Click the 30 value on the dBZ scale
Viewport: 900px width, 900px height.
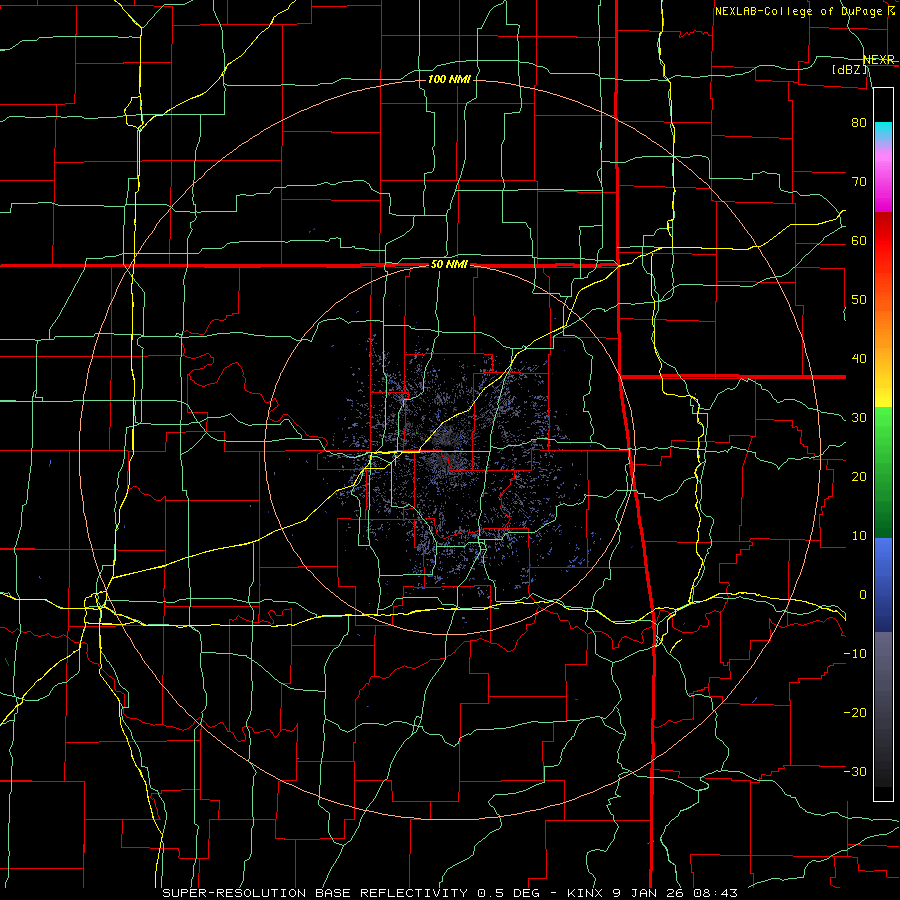coord(859,417)
